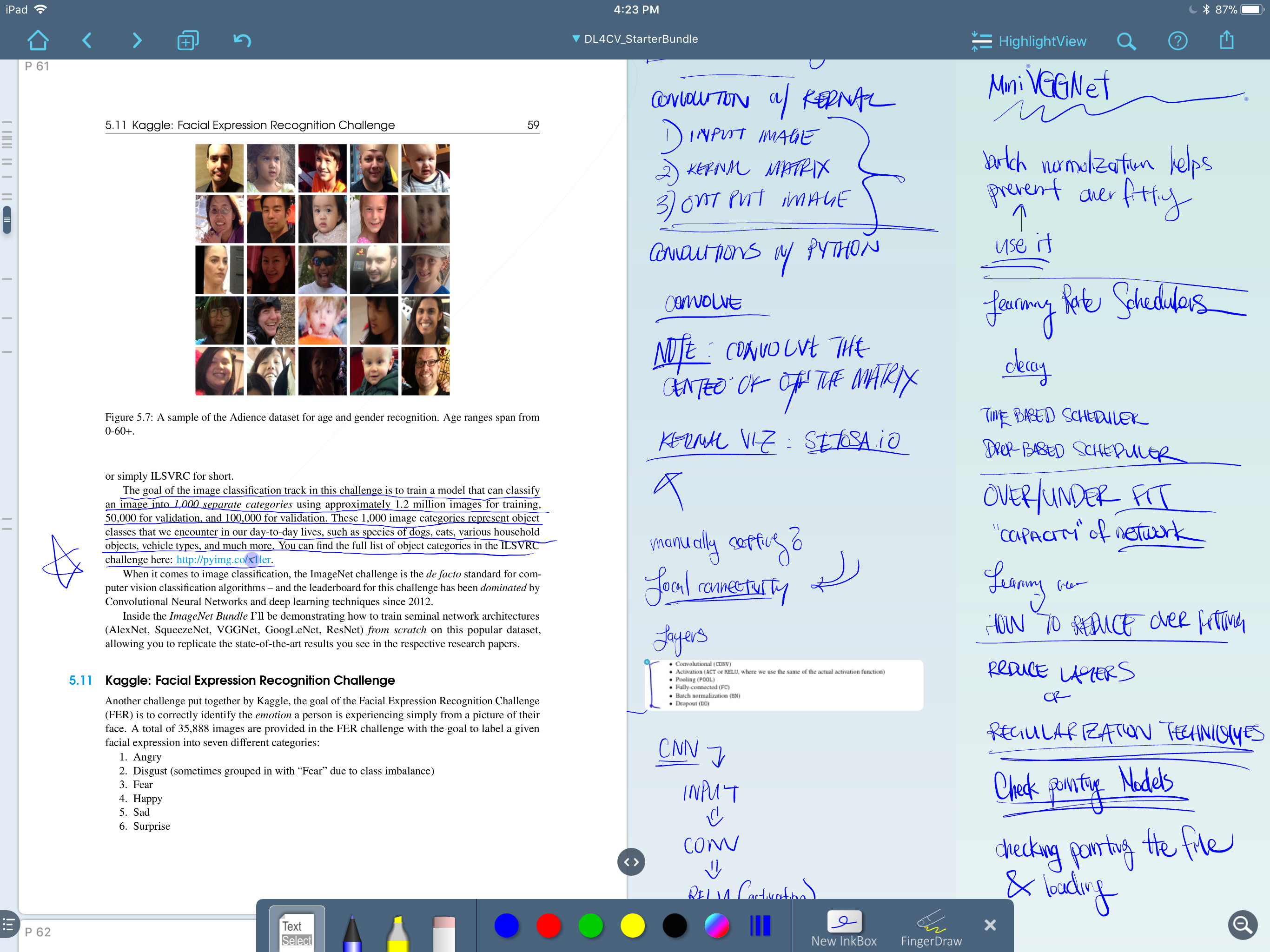
Task: Toggle the Text Select mode
Action: pos(297,932)
